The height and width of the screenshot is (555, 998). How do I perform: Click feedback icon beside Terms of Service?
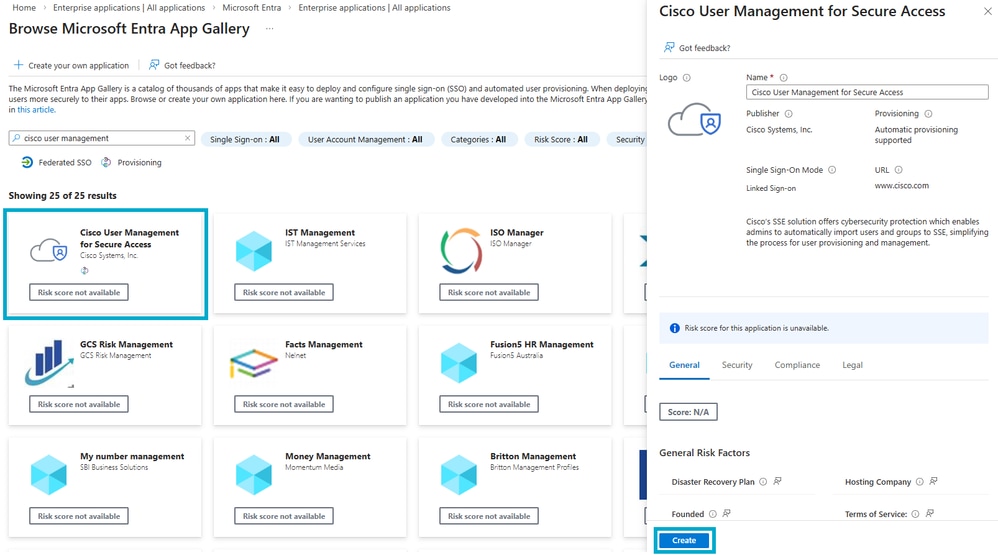(929, 513)
